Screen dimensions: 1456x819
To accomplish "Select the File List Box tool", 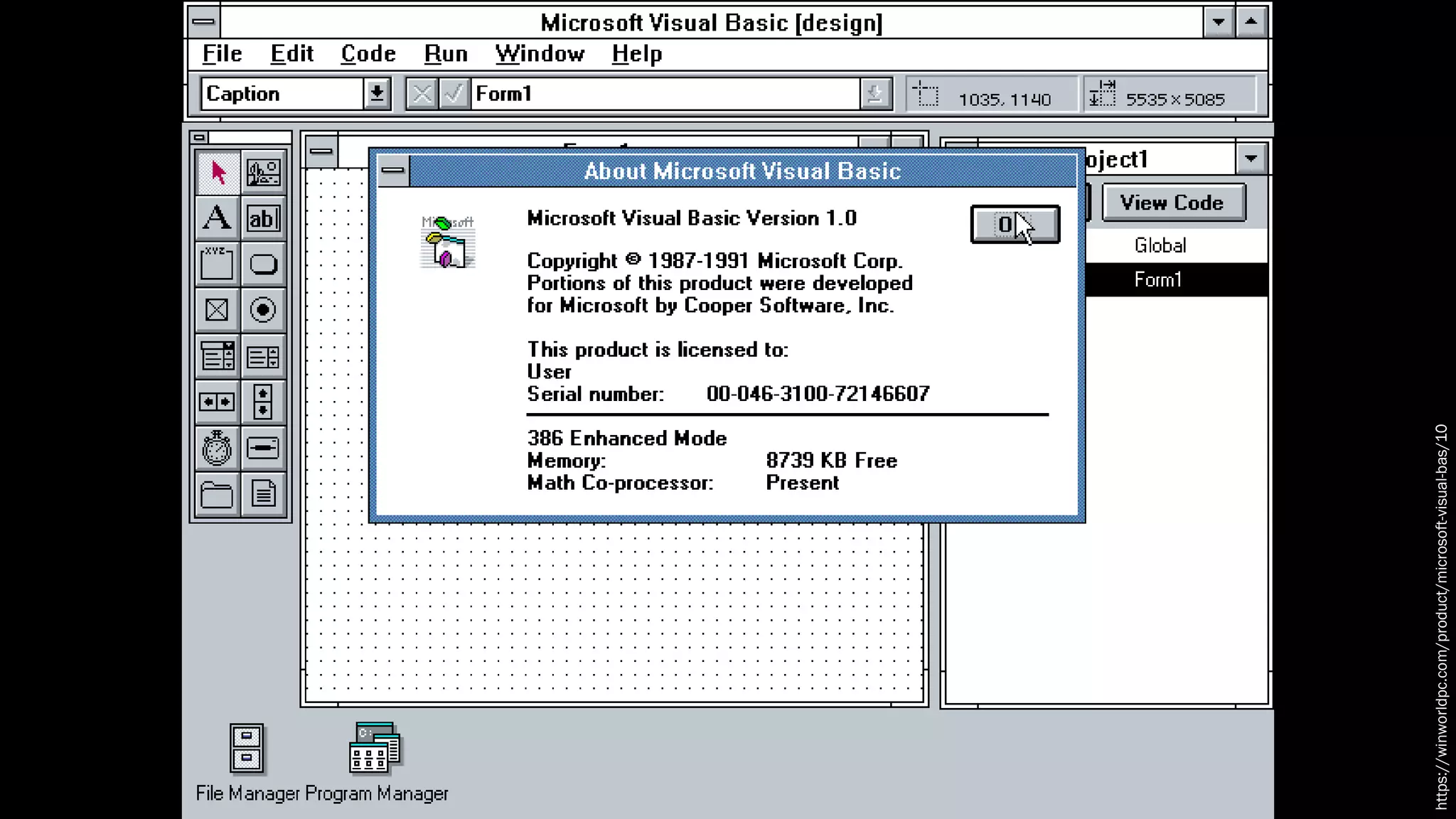I will coord(263,494).
